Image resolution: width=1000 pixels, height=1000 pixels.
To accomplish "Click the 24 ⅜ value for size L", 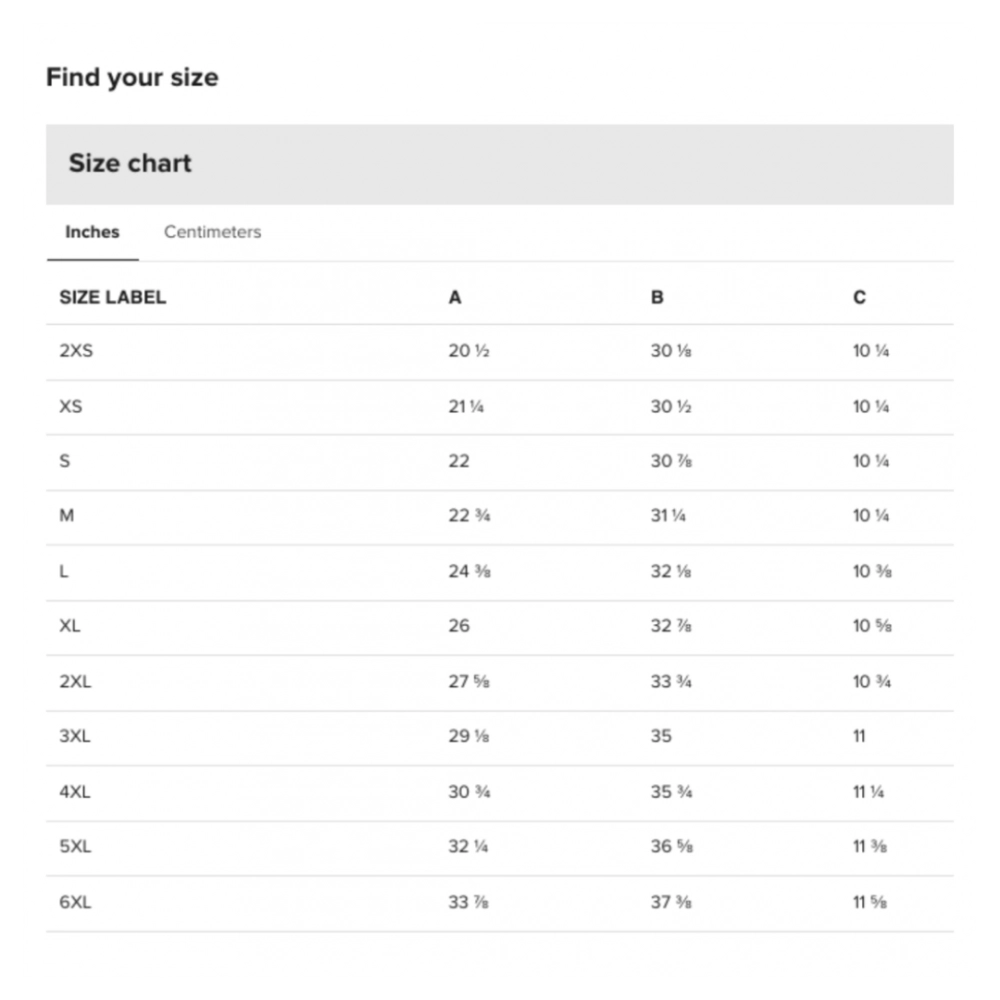I will point(468,571).
